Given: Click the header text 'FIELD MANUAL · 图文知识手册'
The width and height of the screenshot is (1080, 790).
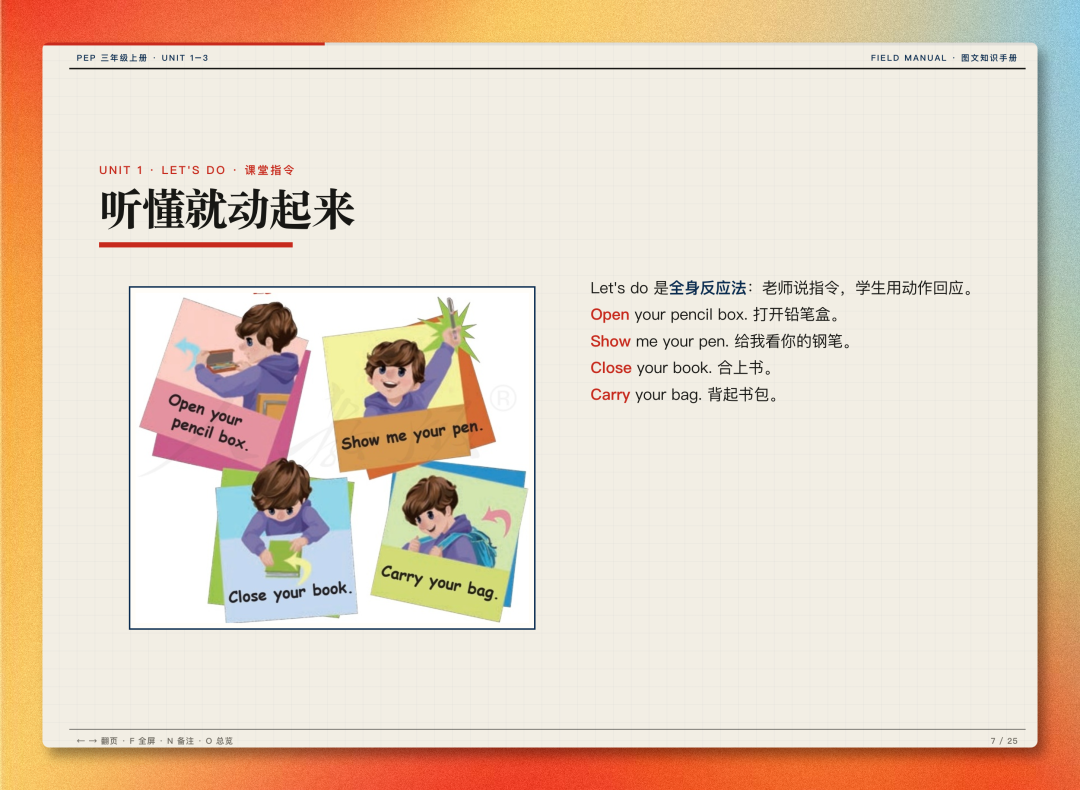Looking at the screenshot, I should pos(944,58).
